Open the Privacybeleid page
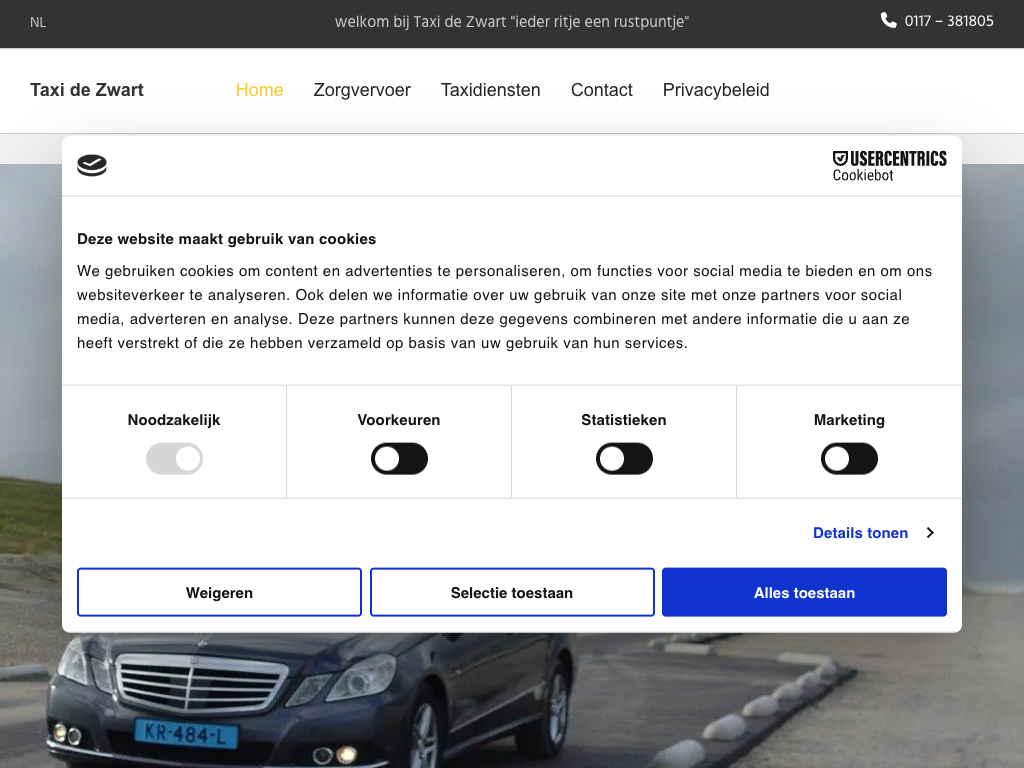This screenshot has width=1024, height=768. pyautogui.click(x=716, y=90)
